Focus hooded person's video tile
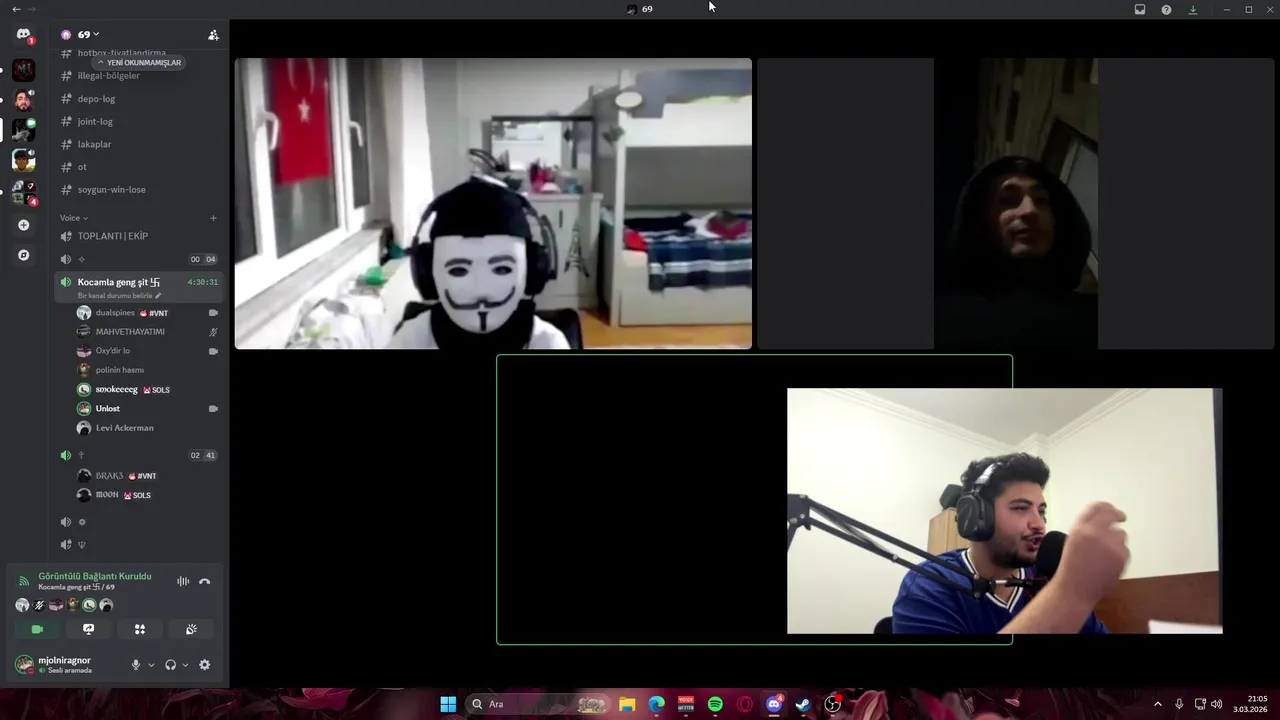 pyautogui.click(x=1015, y=203)
